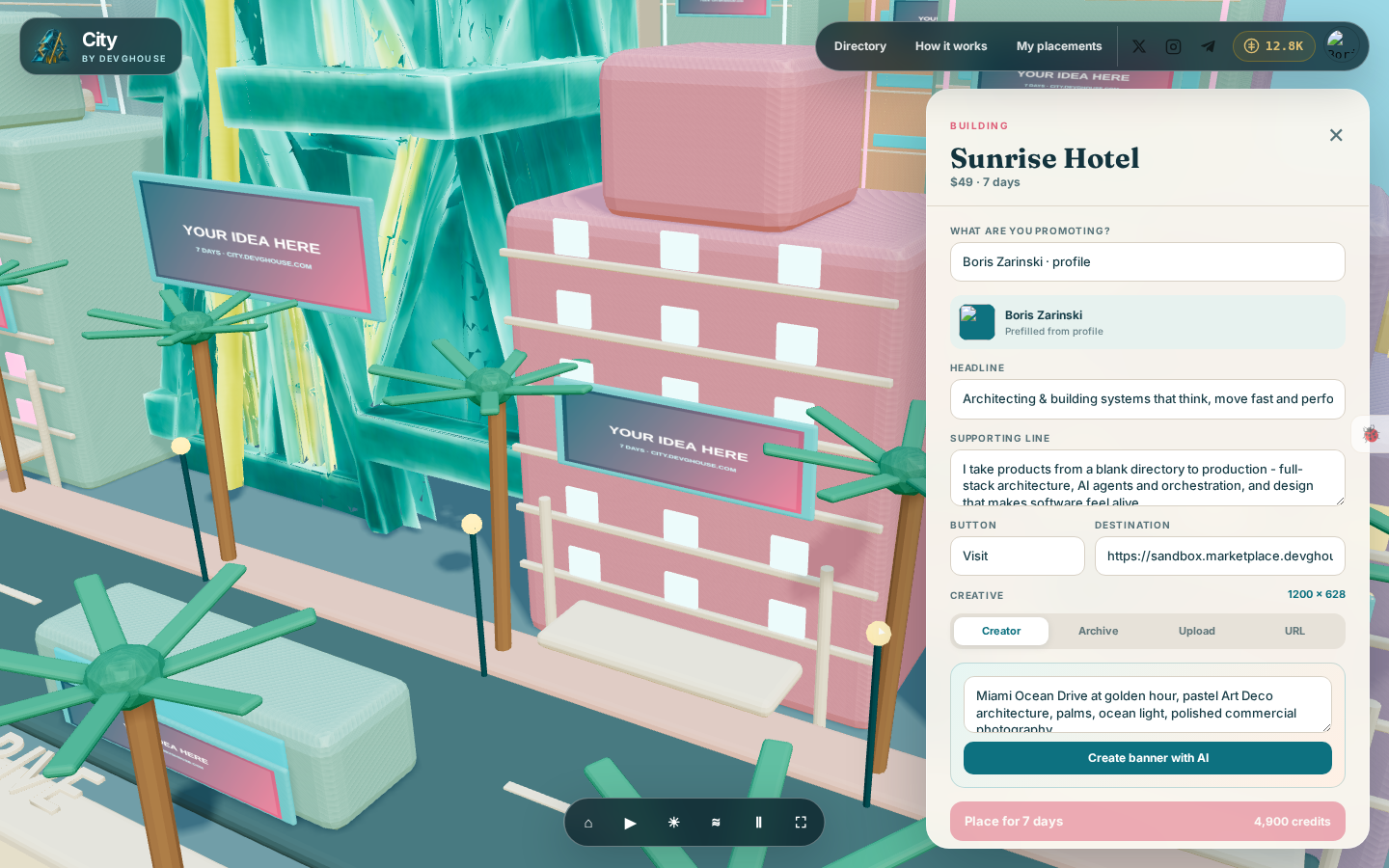Switch to the Upload creative tab
The width and height of the screenshot is (1389, 868).
pos(1197,632)
